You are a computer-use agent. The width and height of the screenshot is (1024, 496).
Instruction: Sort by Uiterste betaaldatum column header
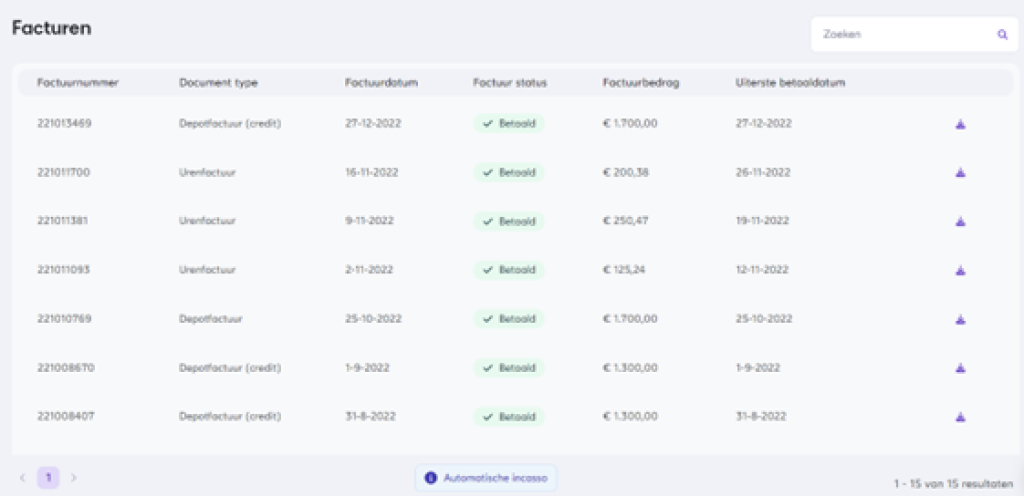790,82
